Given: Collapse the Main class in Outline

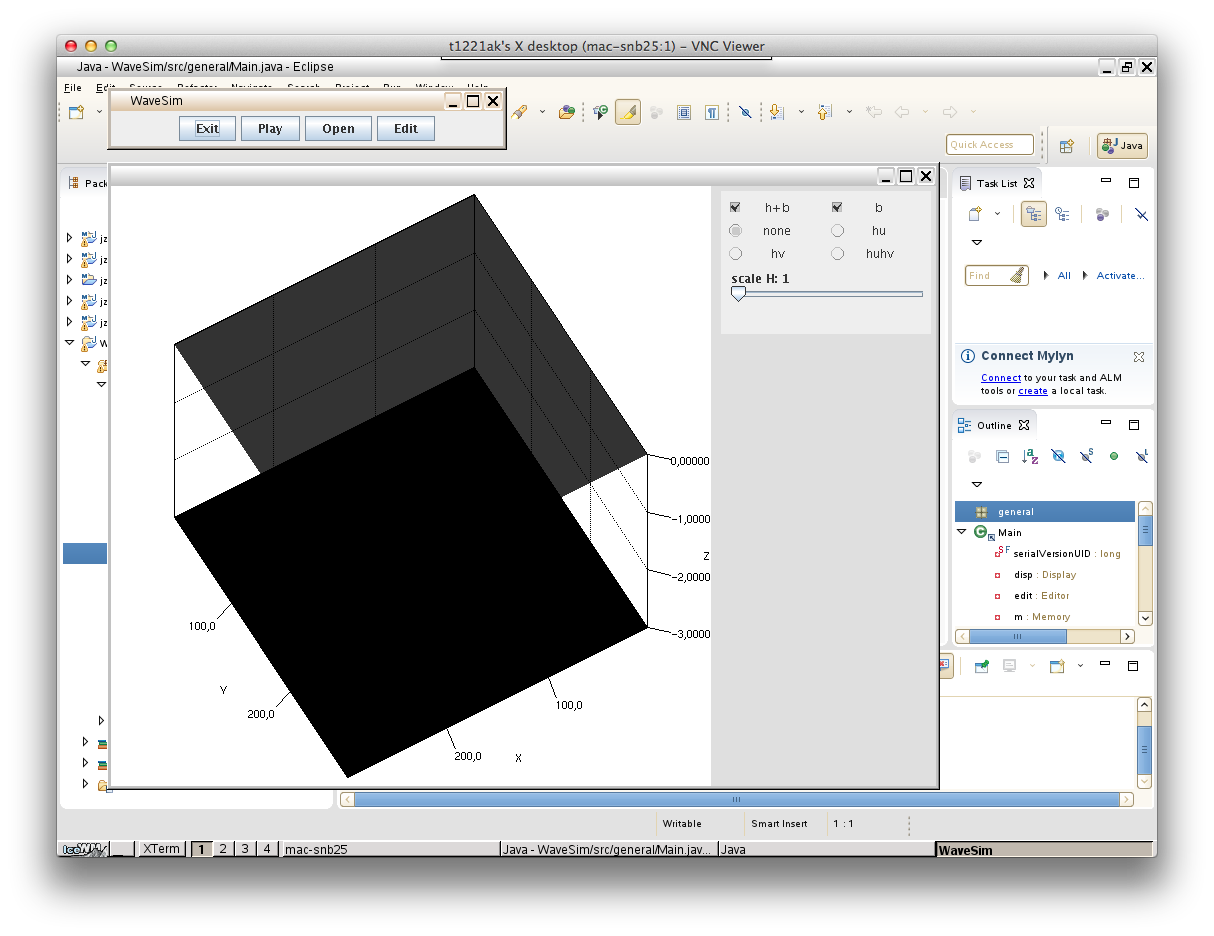Looking at the screenshot, I should coord(962,532).
